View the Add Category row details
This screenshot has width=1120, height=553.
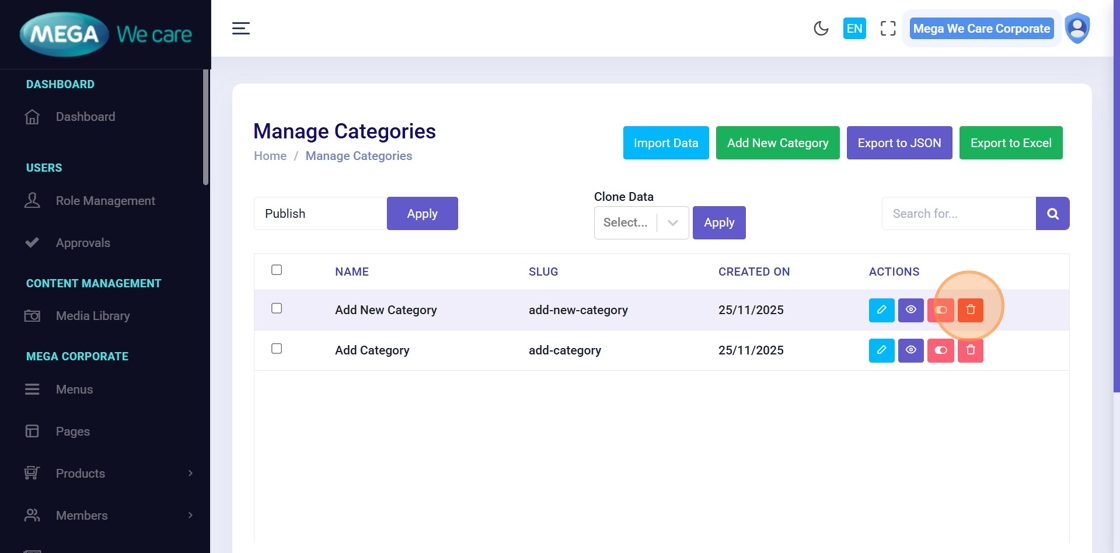(911, 350)
